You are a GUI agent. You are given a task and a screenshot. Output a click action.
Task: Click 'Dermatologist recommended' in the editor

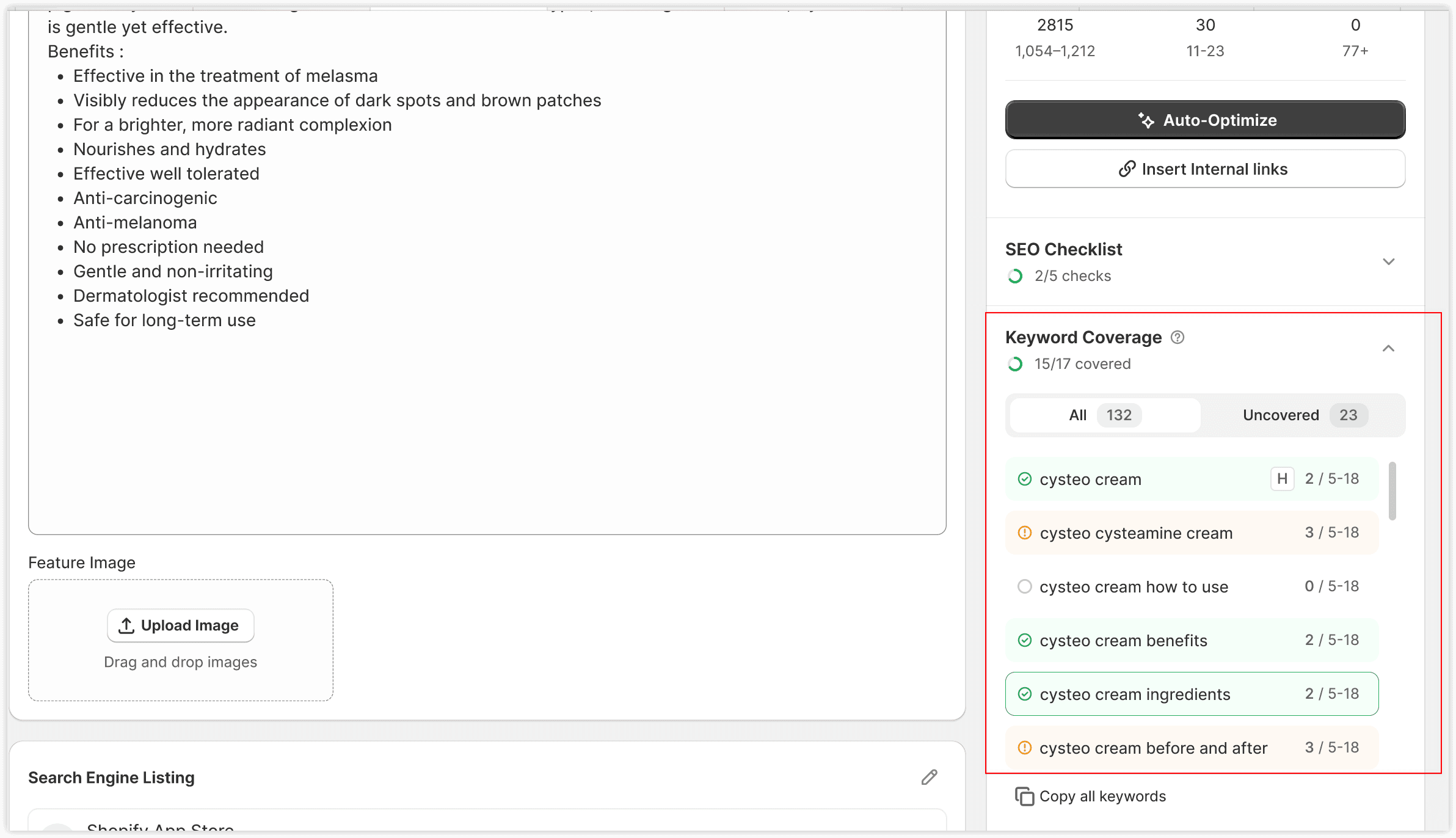pos(191,296)
